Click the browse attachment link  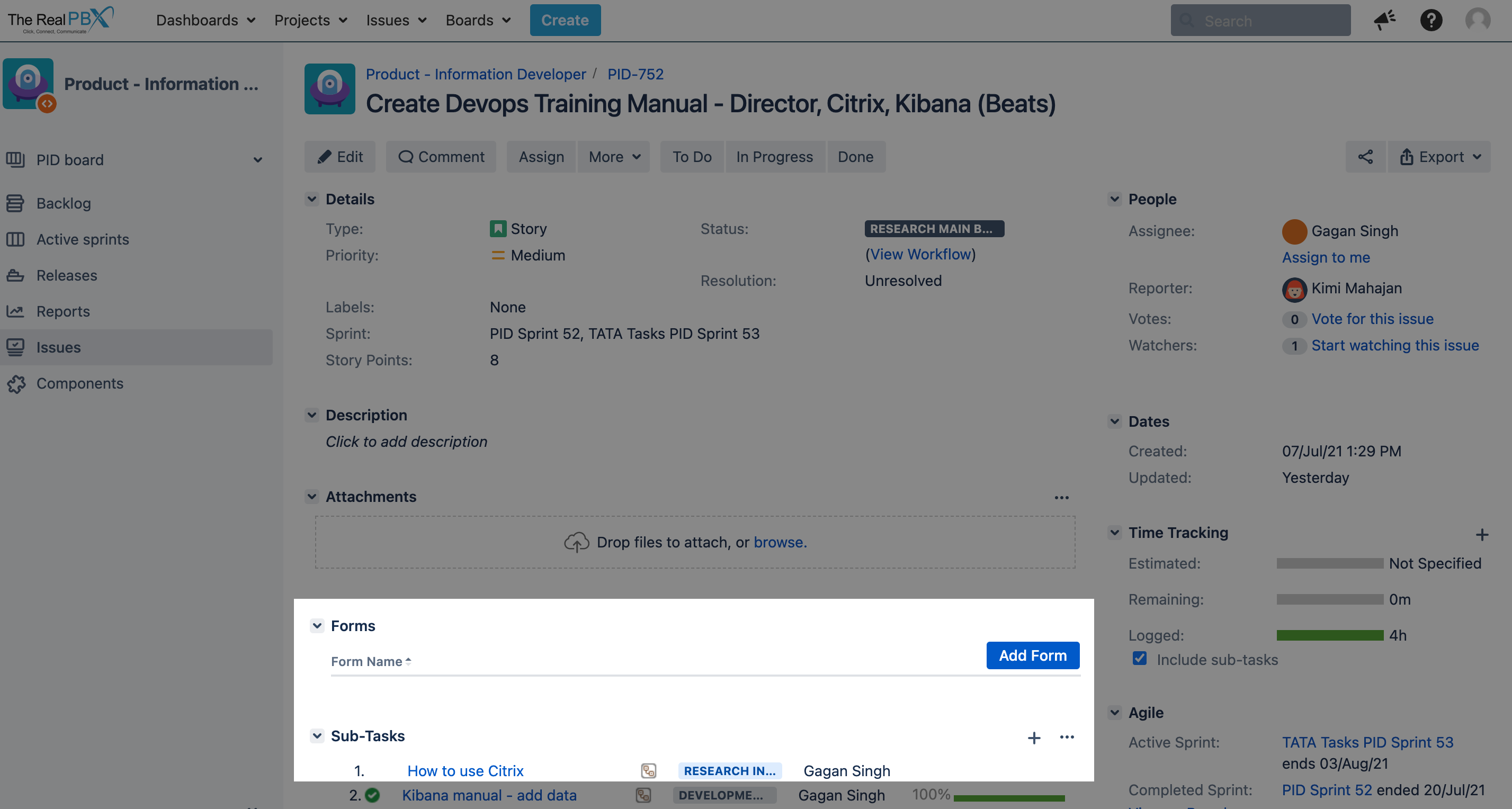click(780, 542)
